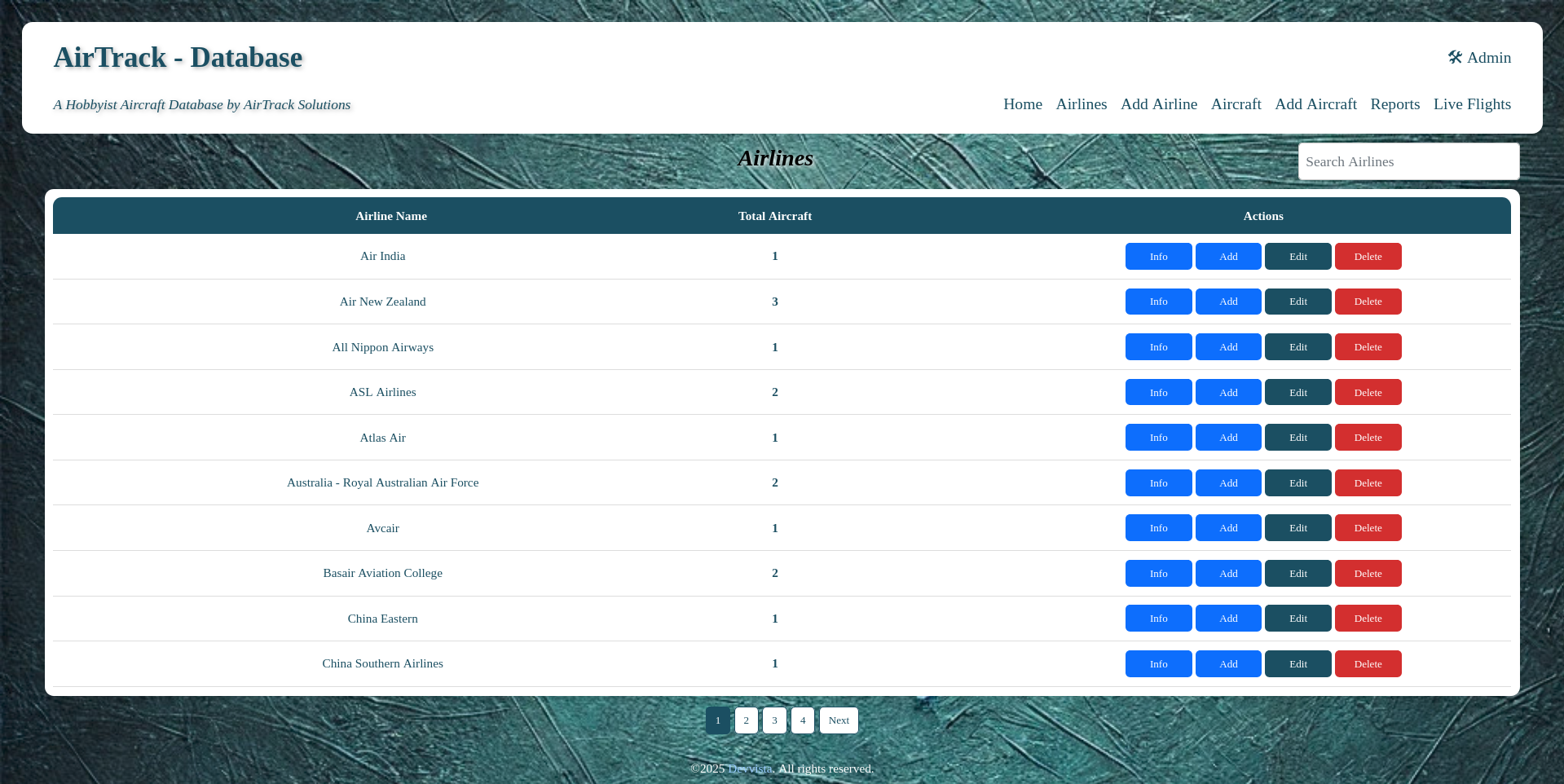Delete China Southern Airlines entry
1564x784 pixels.
pyautogui.click(x=1368, y=663)
